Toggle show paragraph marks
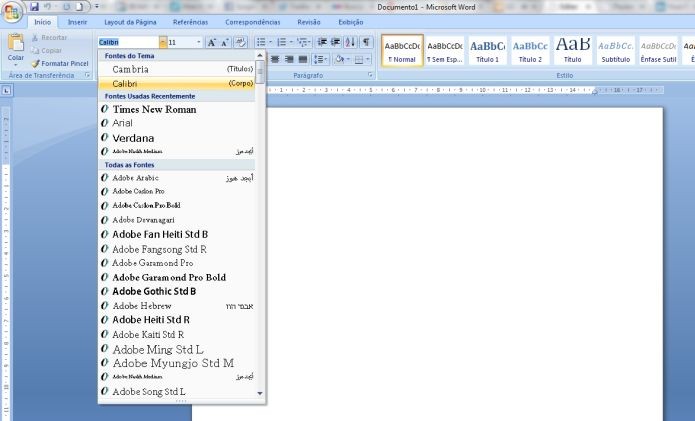Viewport: 695px width, 421px height. 366,42
